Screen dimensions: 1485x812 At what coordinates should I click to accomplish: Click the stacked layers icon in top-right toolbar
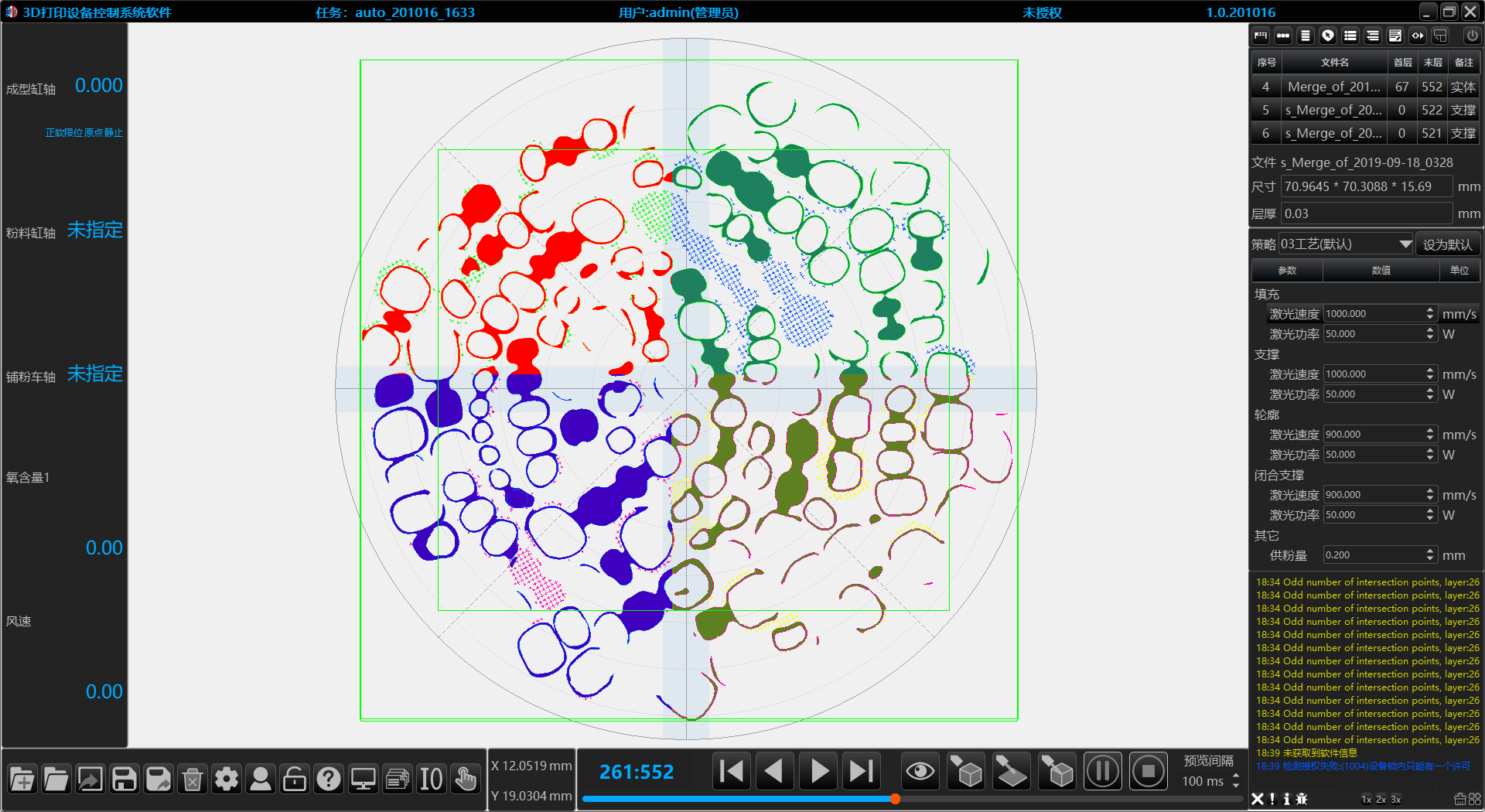(1306, 36)
